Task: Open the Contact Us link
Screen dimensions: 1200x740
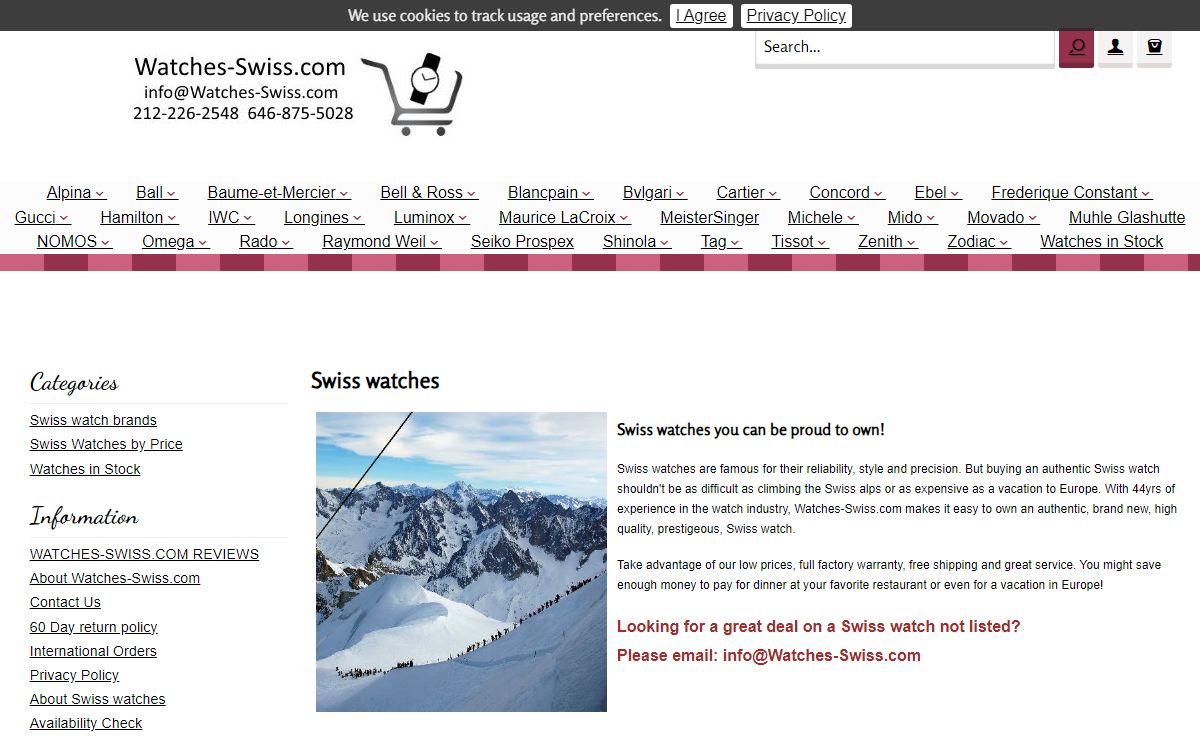Action: (65, 602)
